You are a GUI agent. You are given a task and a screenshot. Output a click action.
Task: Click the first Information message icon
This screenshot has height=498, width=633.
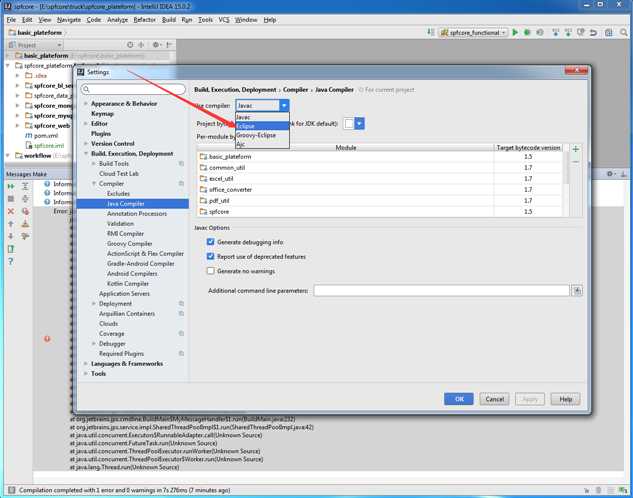pyautogui.click(x=47, y=184)
